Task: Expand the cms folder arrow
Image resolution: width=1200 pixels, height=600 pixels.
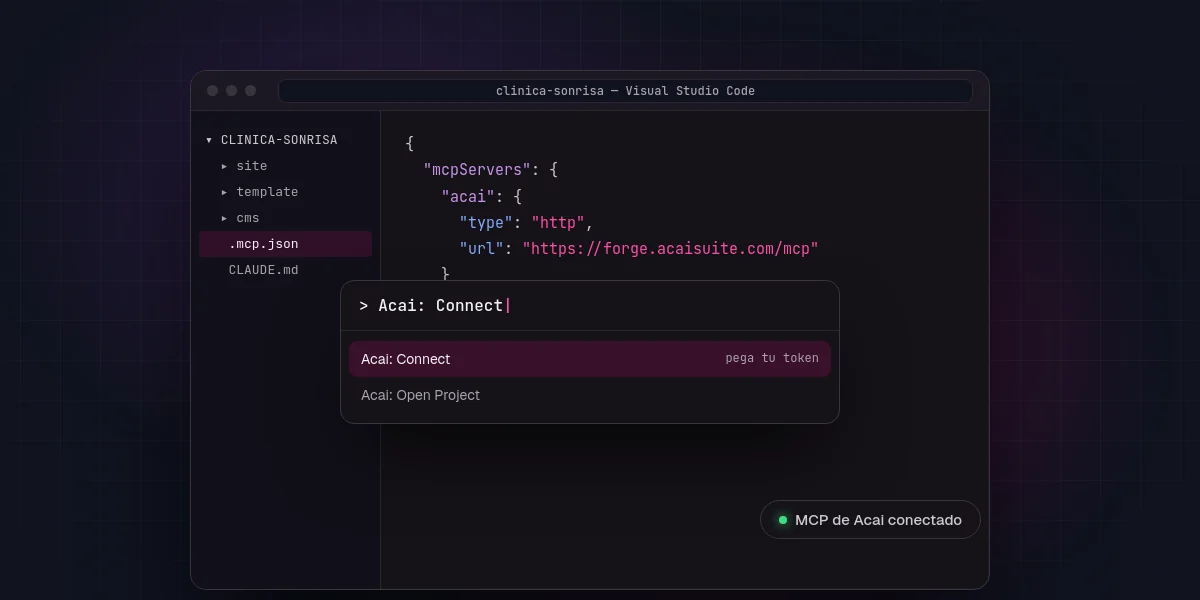Action: coord(224,218)
